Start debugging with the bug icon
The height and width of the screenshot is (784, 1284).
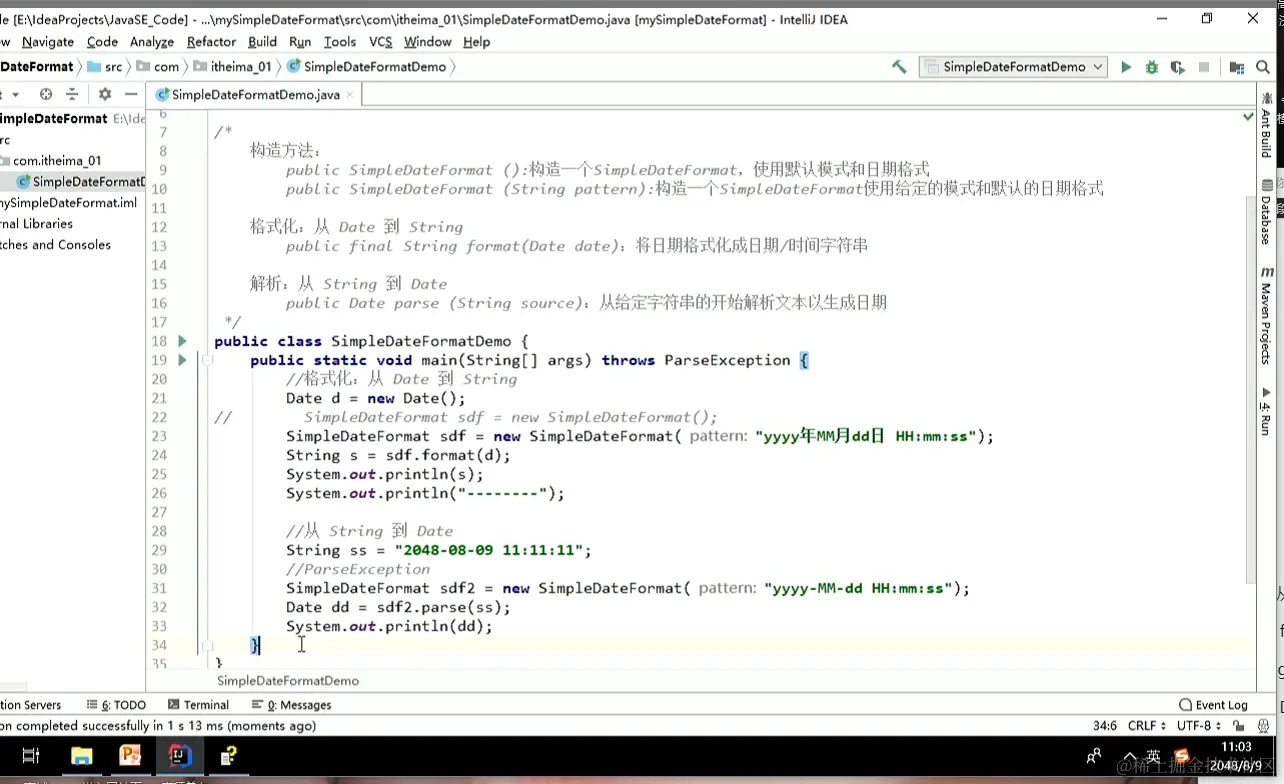[x=1152, y=67]
